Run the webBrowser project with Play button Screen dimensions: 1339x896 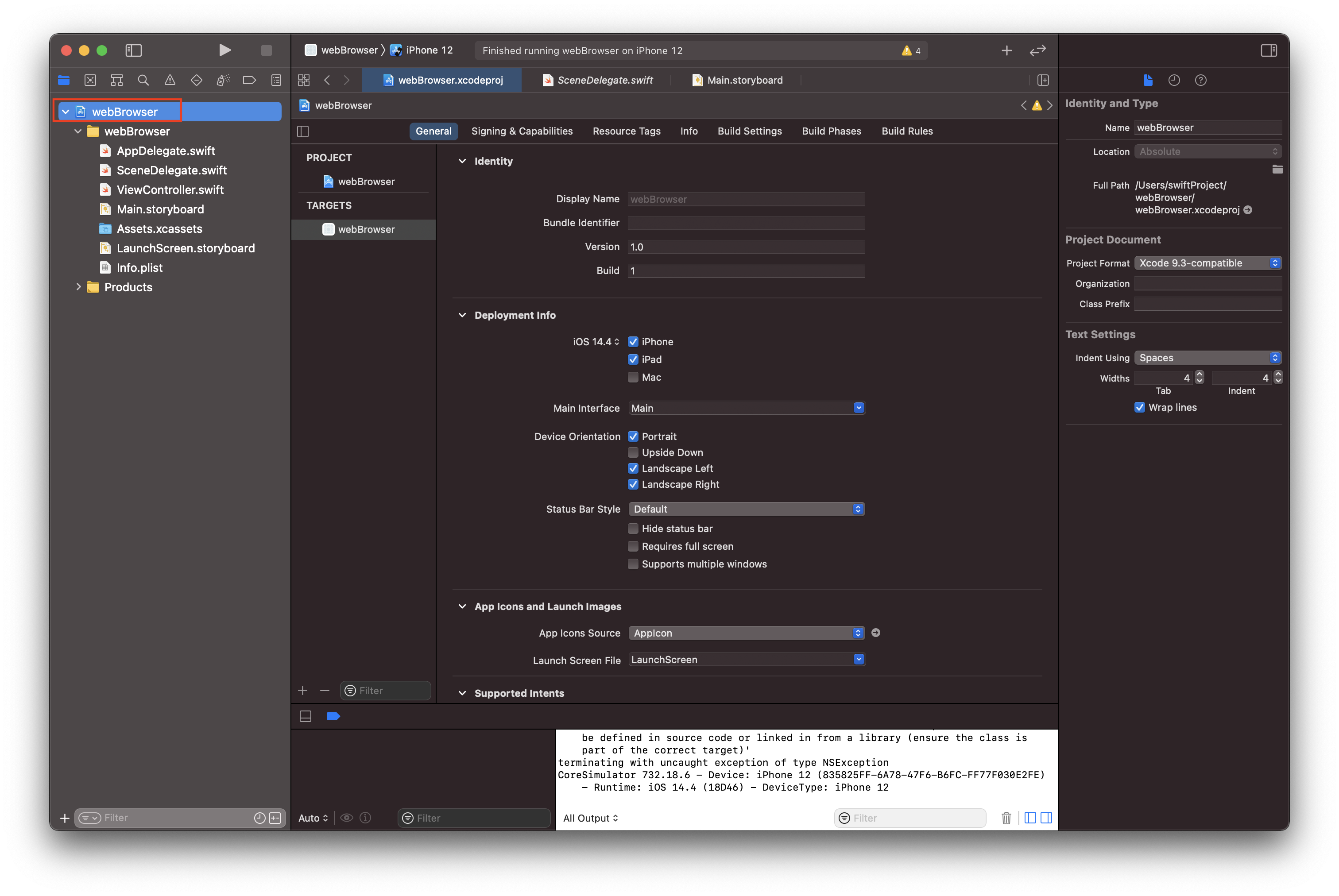pyautogui.click(x=224, y=50)
